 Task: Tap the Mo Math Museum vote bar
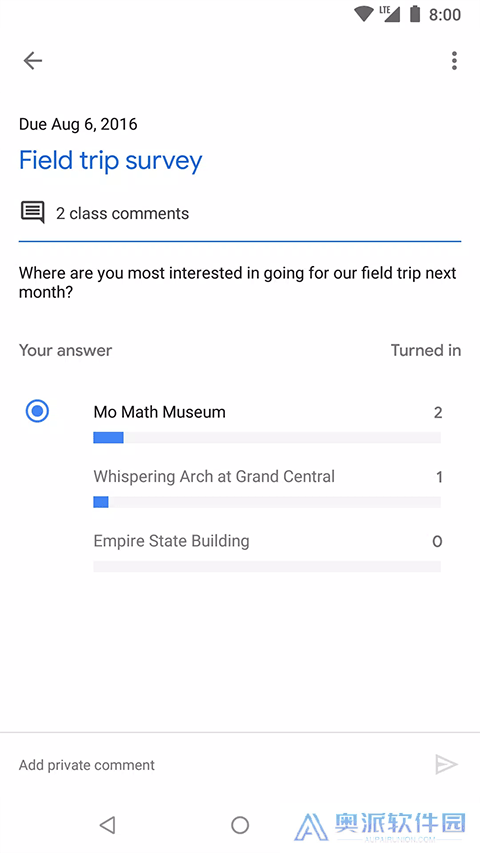click(x=267, y=437)
